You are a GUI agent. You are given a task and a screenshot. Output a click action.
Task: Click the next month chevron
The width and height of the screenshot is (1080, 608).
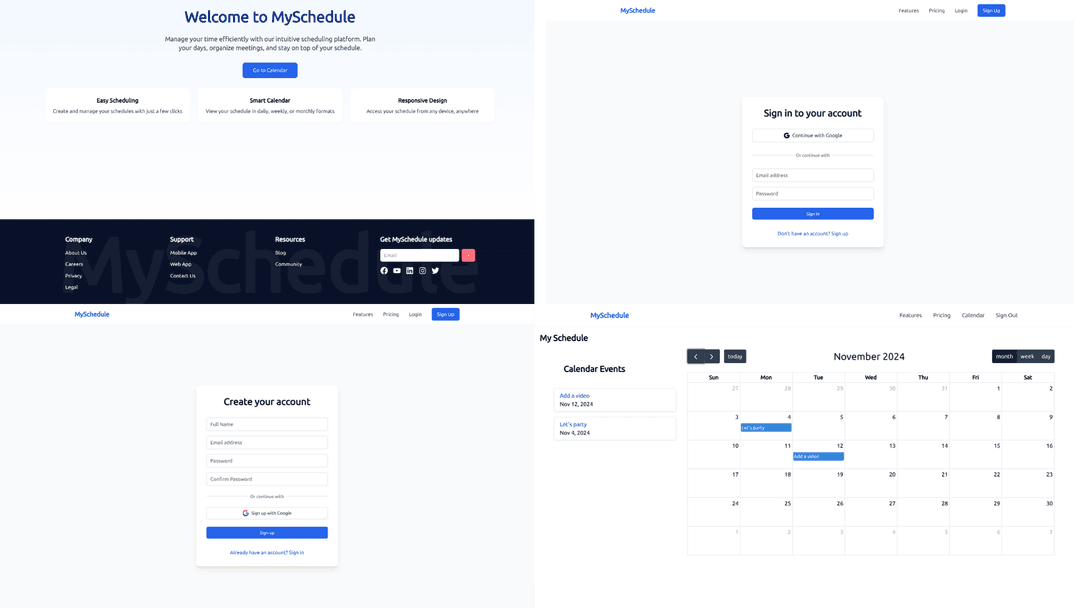711,356
